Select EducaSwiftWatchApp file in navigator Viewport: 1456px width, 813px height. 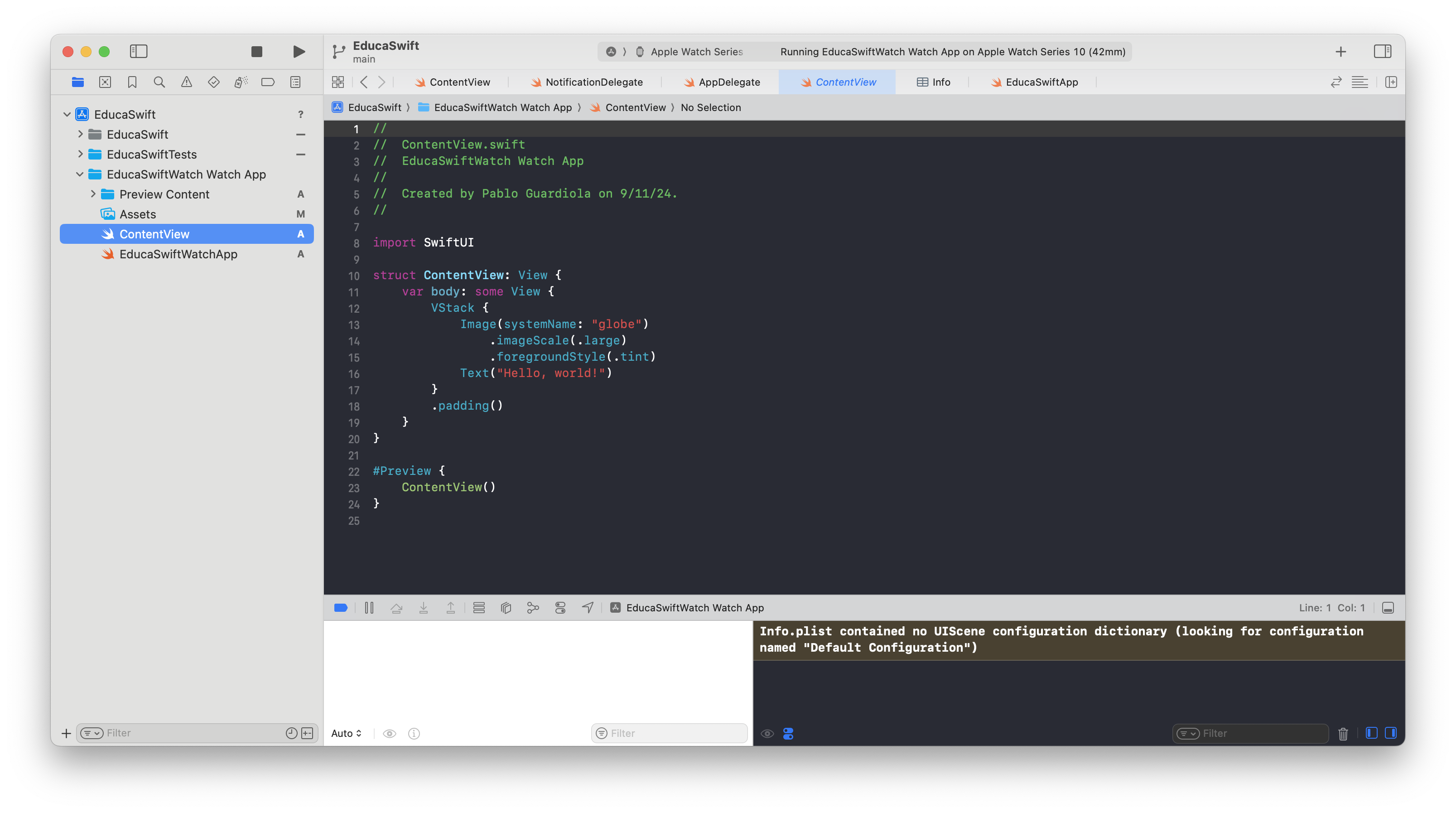pyautogui.click(x=178, y=254)
